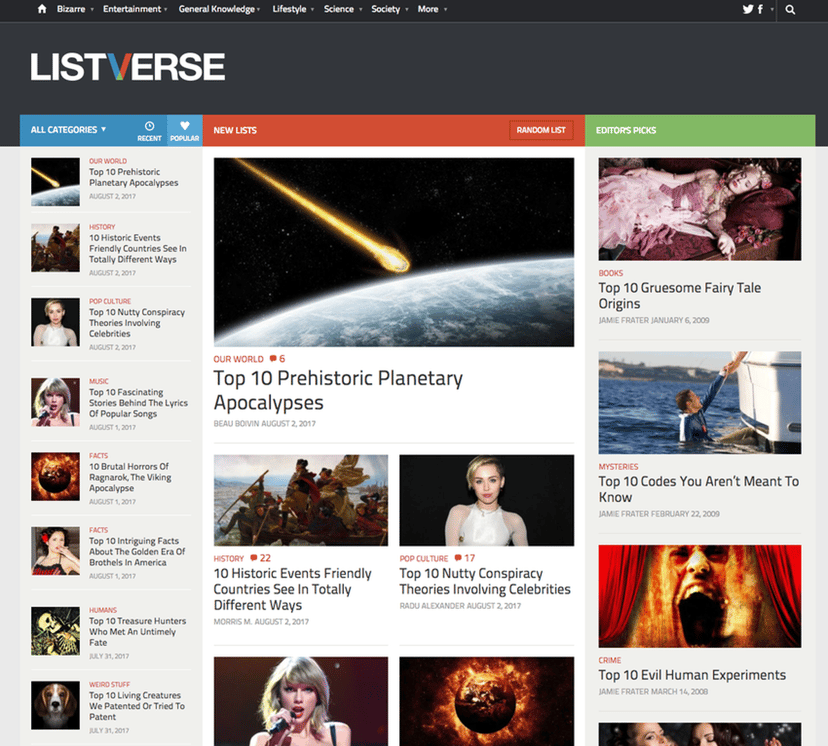This screenshot has height=746, width=828.
Task: Click the search magnifier icon
Action: coord(790,10)
